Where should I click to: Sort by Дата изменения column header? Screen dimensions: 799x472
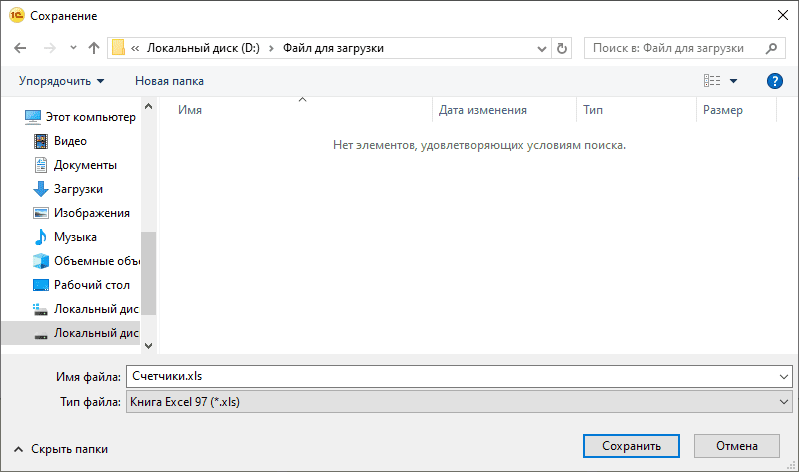pos(483,110)
